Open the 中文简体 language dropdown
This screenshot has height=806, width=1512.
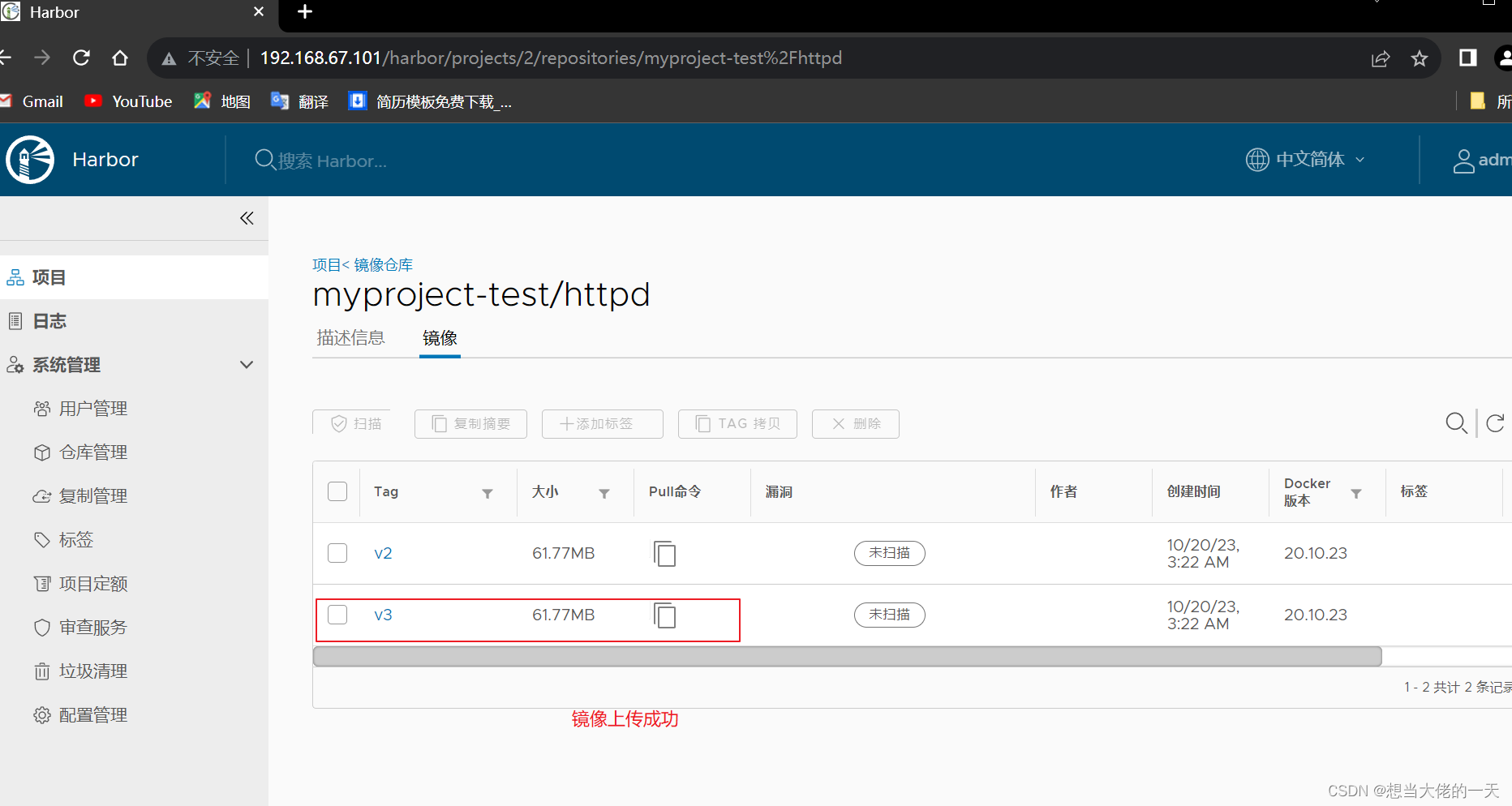[x=1306, y=160]
